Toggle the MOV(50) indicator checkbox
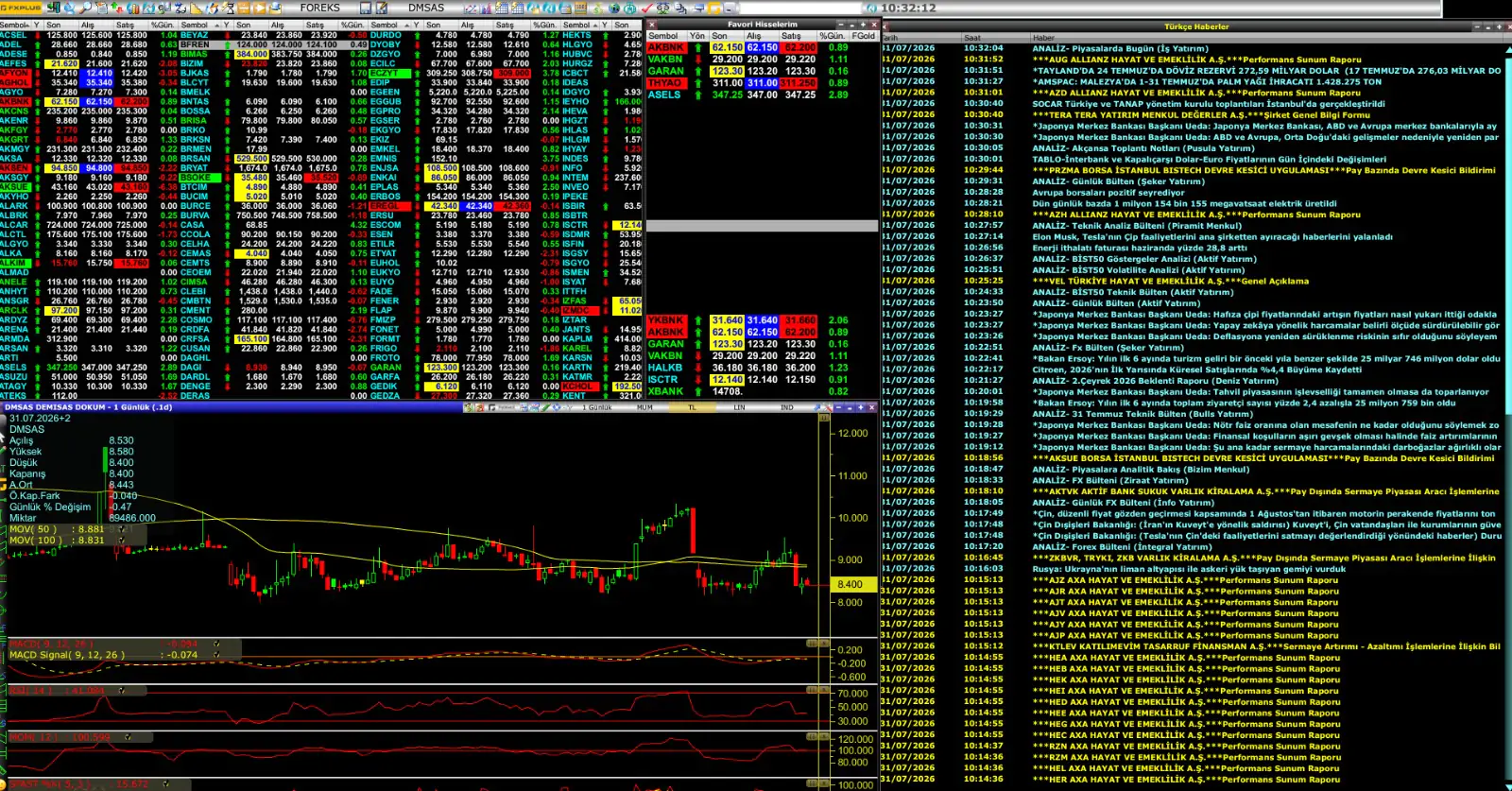This screenshot has width=1512, height=791. (x=121, y=529)
